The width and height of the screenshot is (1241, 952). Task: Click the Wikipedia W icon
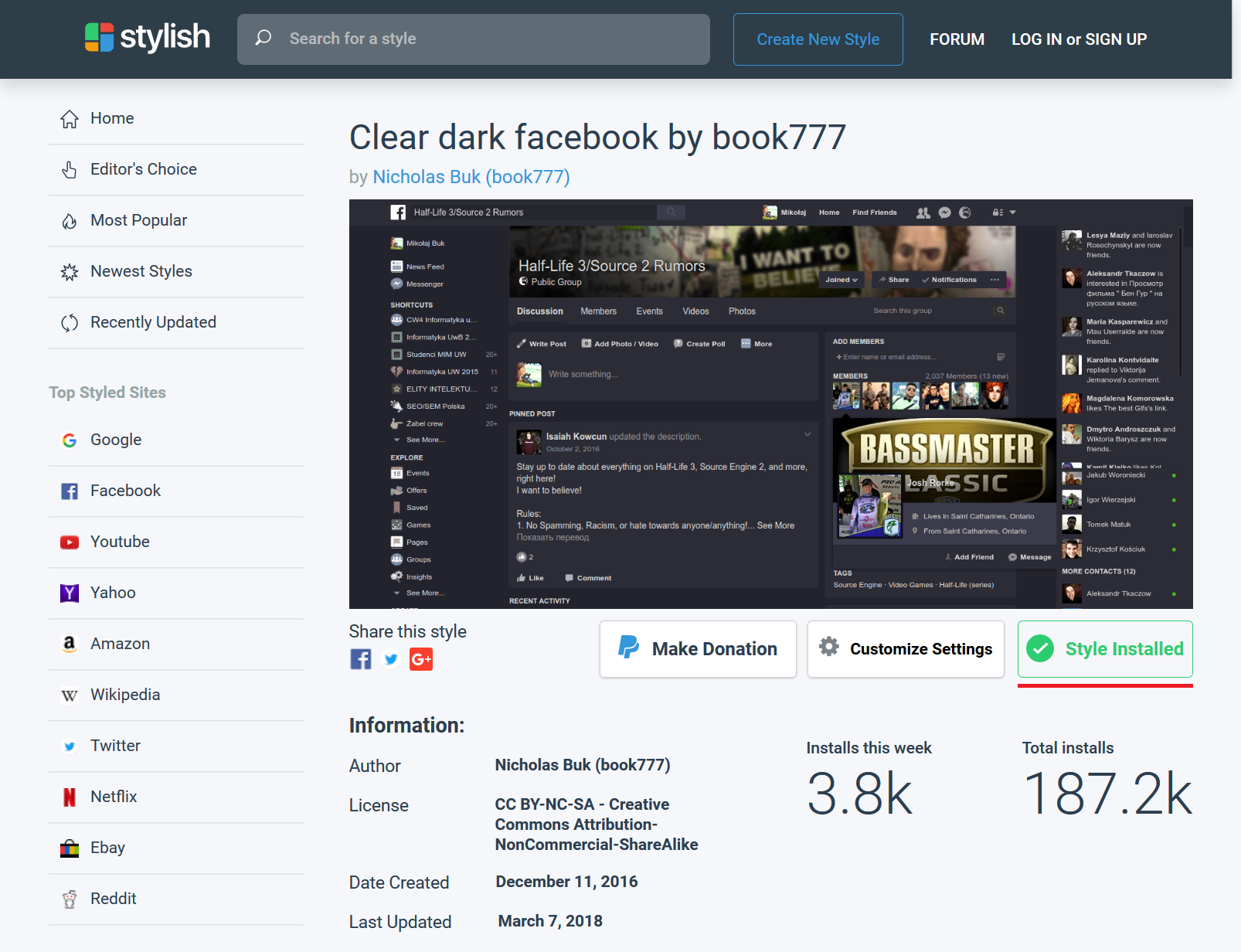(x=70, y=695)
